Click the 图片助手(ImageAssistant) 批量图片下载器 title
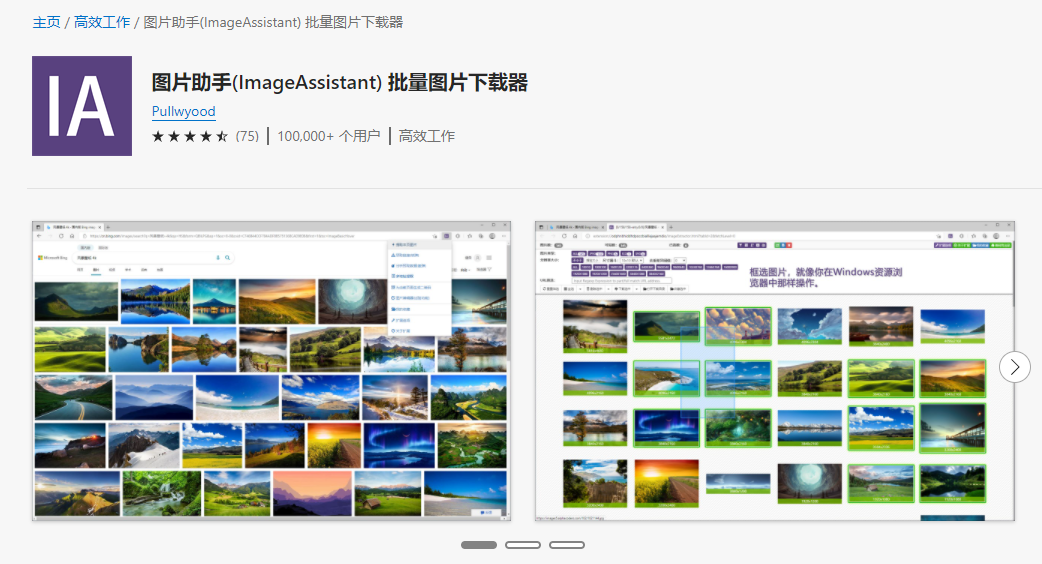The image size is (1042, 564). tap(339, 82)
